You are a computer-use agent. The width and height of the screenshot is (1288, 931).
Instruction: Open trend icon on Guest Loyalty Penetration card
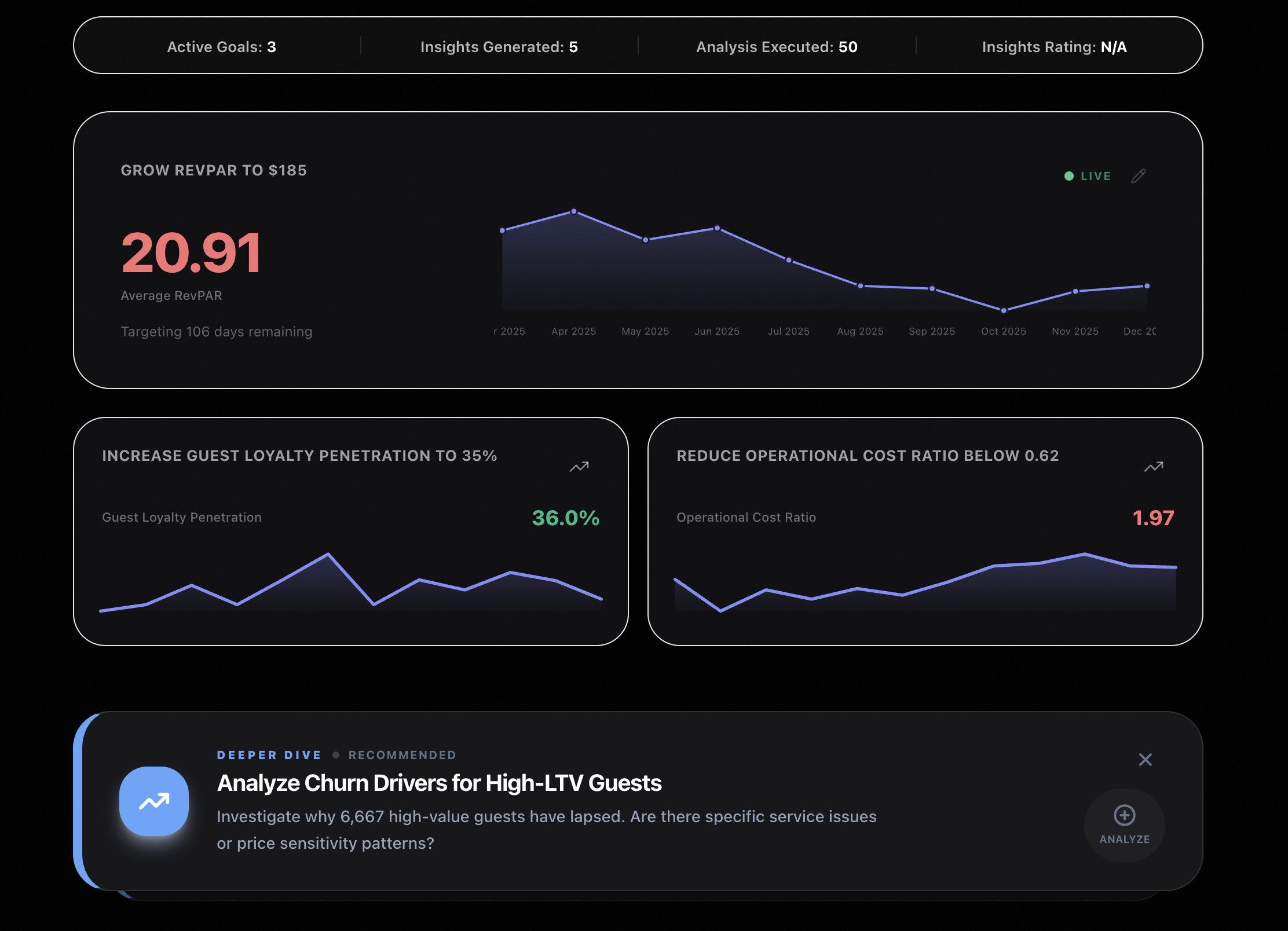[x=579, y=467]
